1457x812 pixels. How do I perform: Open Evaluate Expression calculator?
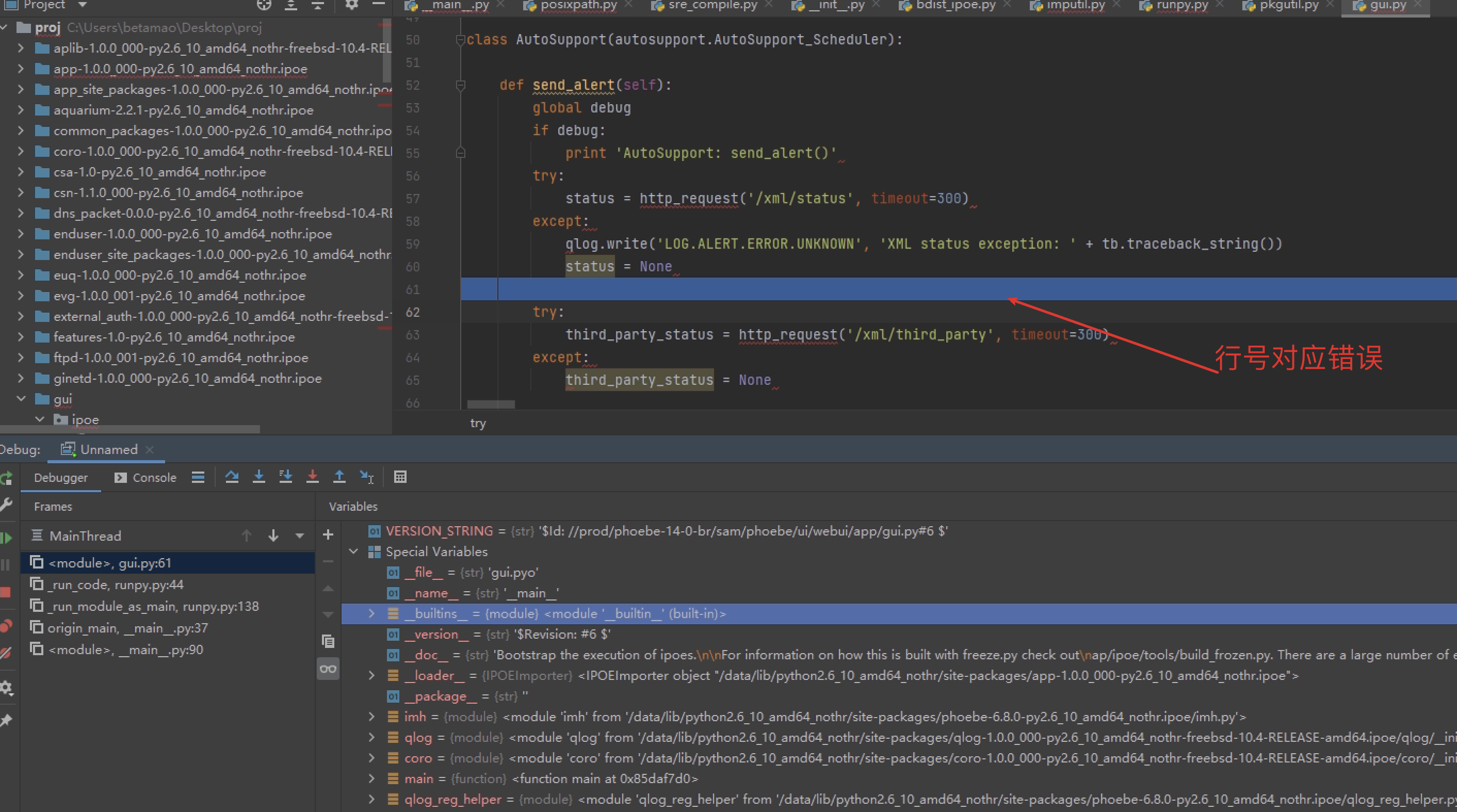(400, 477)
